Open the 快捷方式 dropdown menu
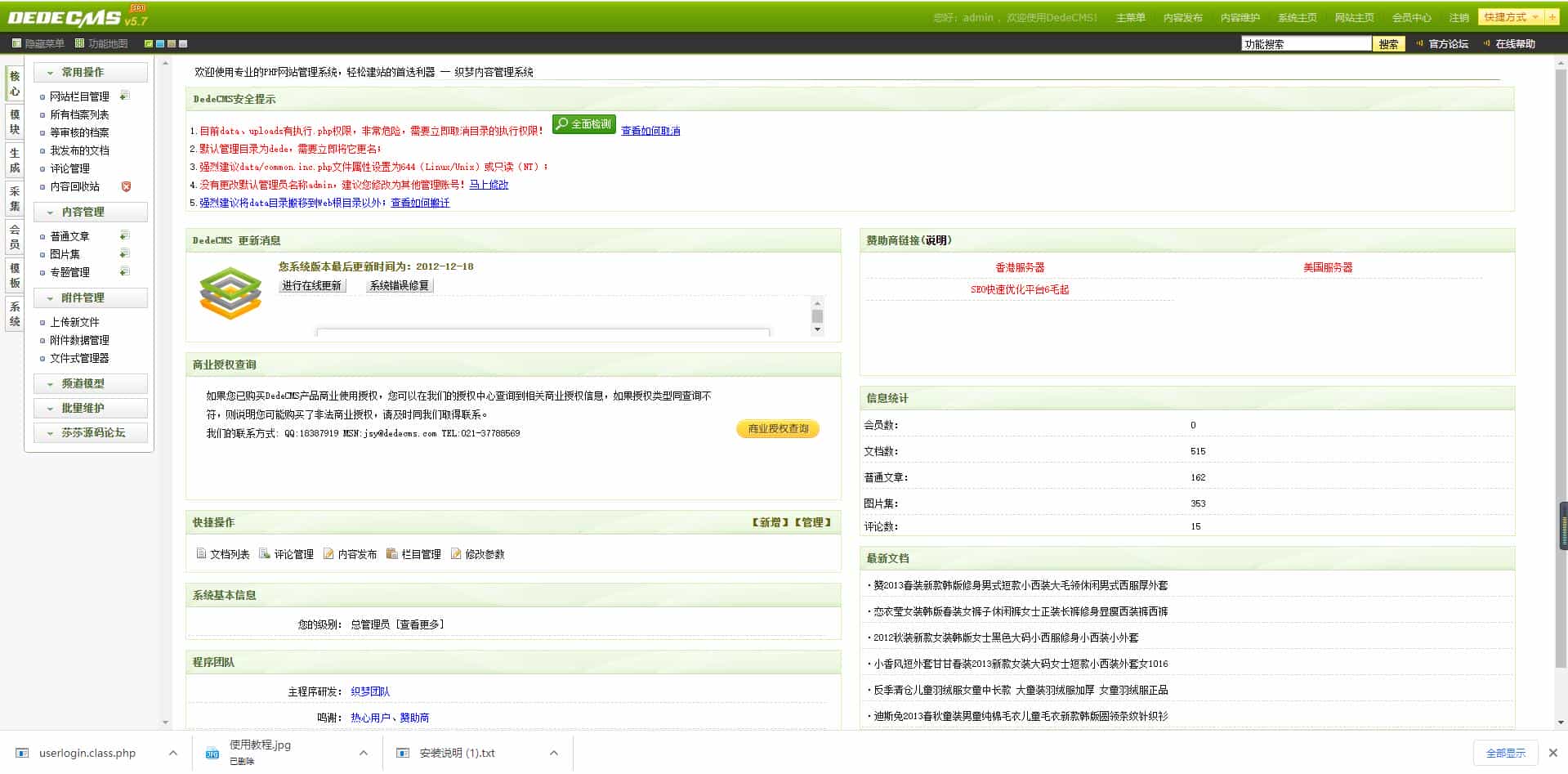 click(1511, 17)
